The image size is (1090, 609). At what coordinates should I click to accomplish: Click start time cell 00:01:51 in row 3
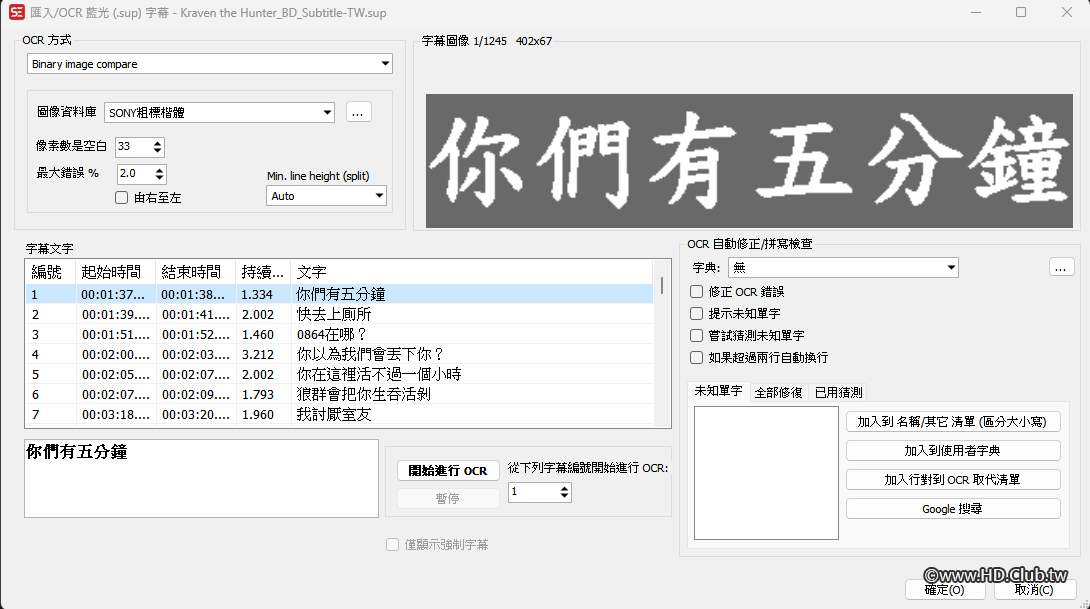point(115,334)
